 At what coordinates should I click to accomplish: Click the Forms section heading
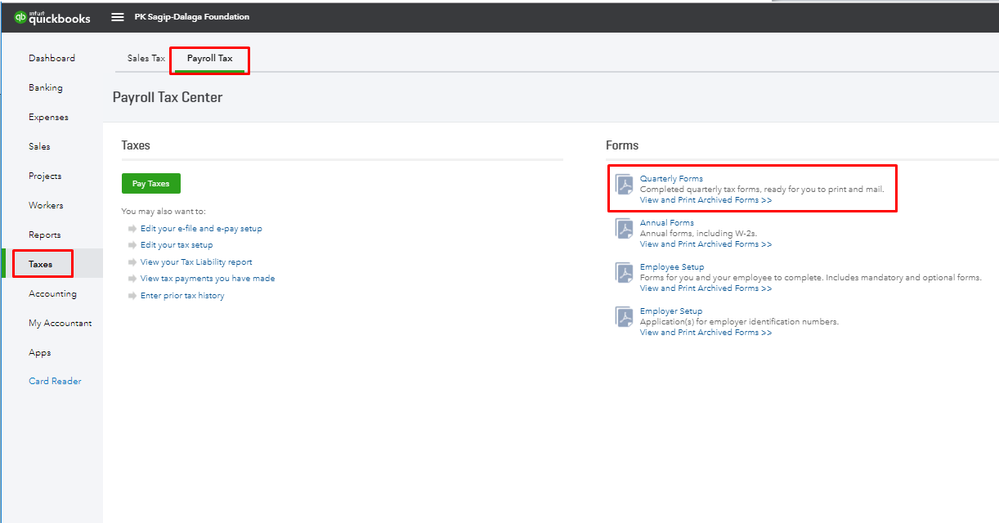click(x=622, y=145)
